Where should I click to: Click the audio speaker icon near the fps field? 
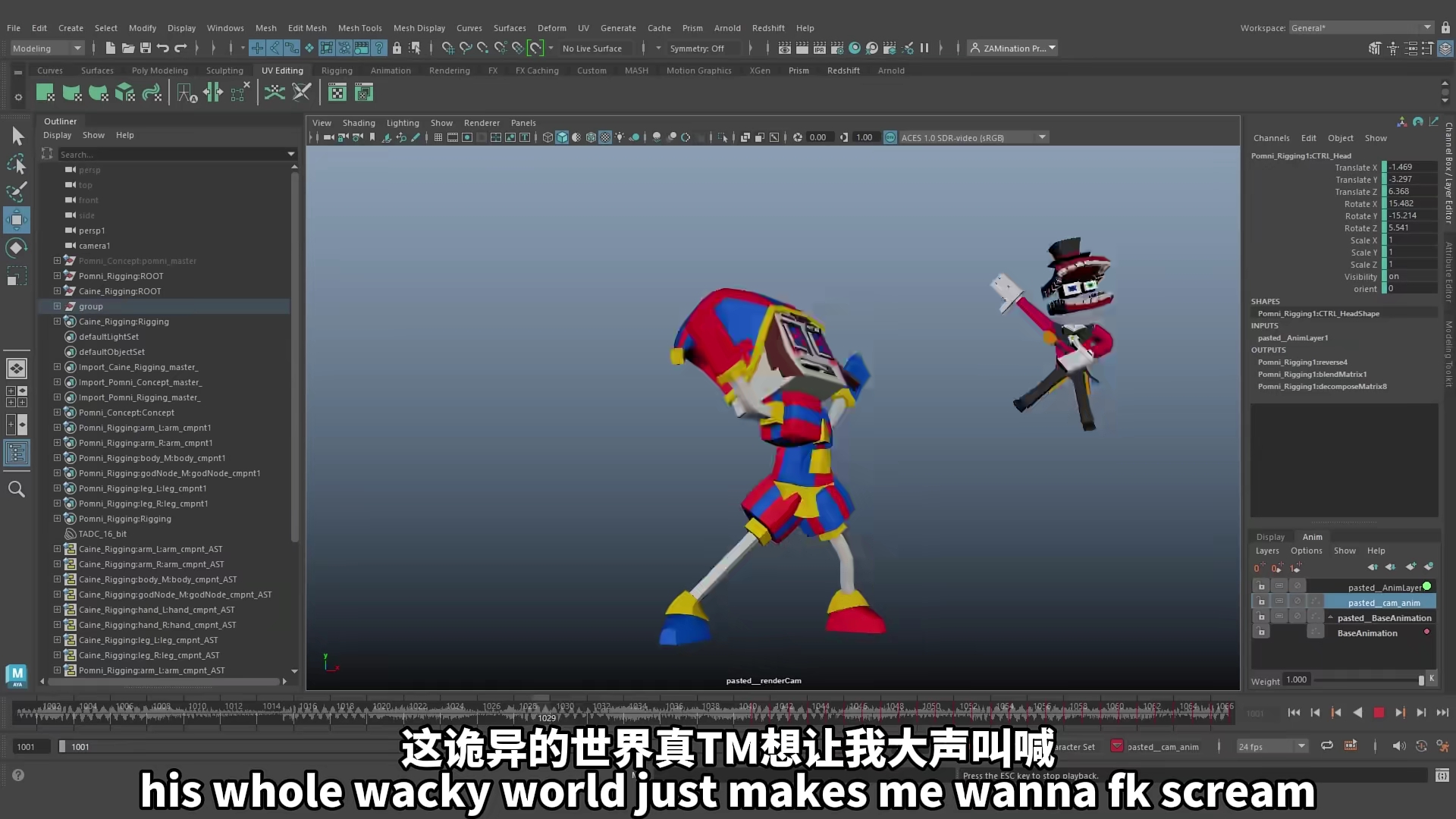click(x=1399, y=746)
